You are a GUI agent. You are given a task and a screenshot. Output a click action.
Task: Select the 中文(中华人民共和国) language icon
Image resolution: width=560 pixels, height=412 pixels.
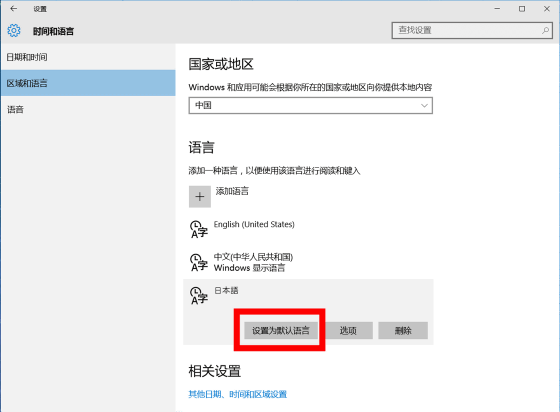point(199,262)
